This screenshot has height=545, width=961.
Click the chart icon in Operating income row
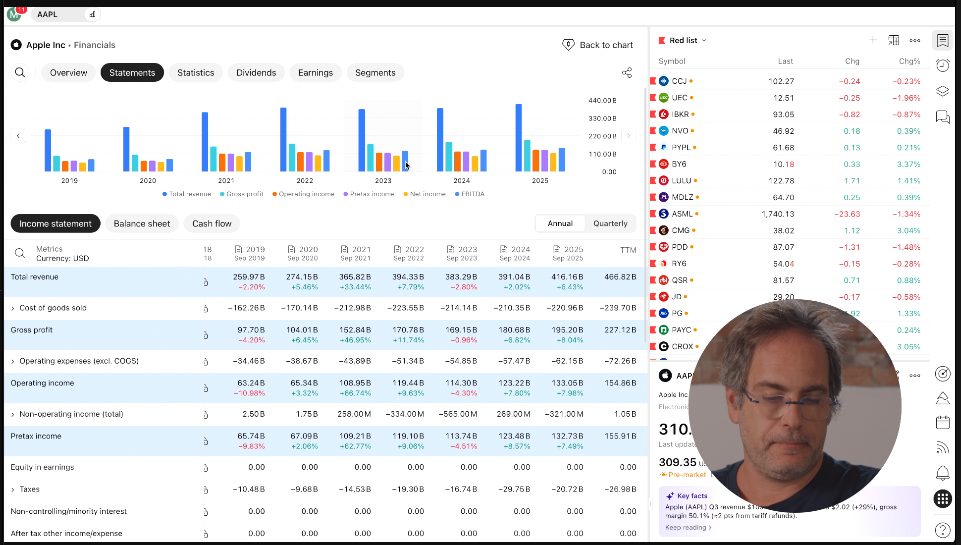tap(205, 388)
